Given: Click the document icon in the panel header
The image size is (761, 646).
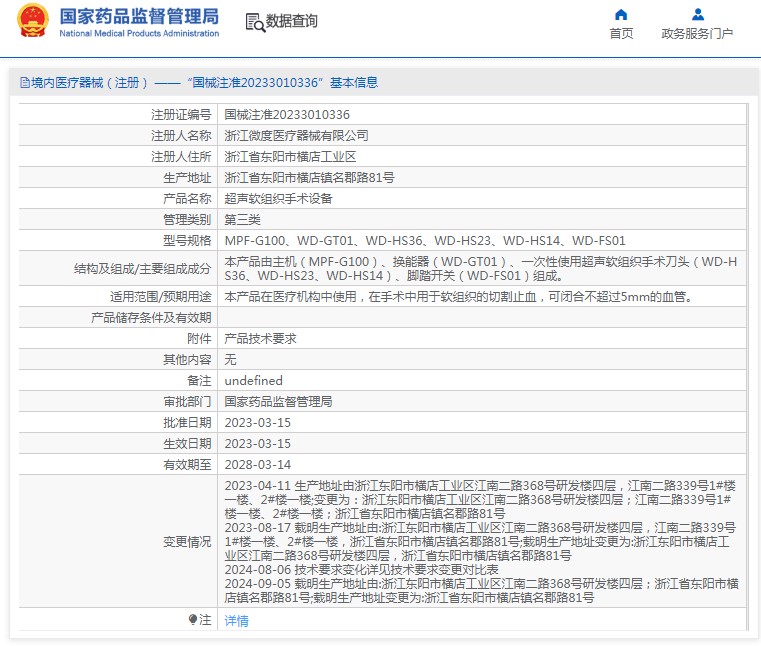Looking at the screenshot, I should tap(23, 83).
